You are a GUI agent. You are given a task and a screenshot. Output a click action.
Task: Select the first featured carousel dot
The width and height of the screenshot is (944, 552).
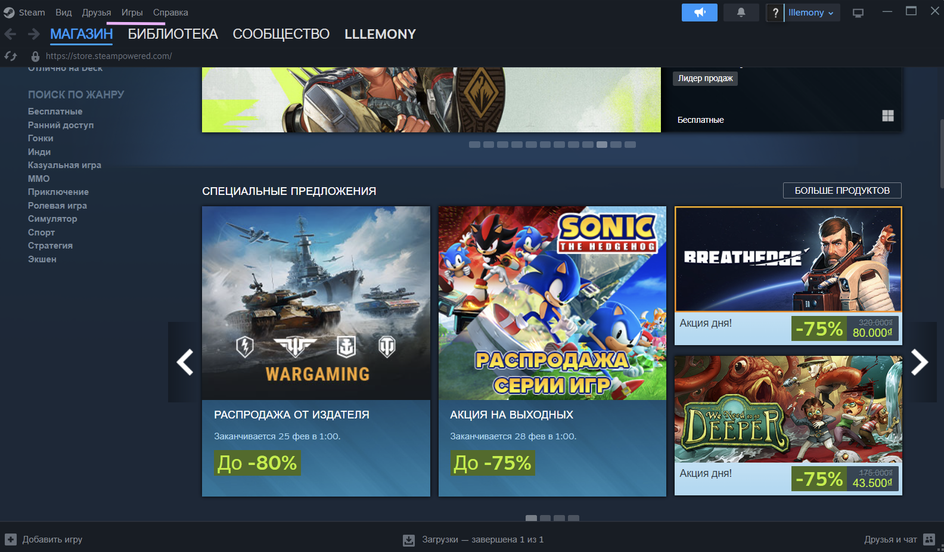(474, 144)
